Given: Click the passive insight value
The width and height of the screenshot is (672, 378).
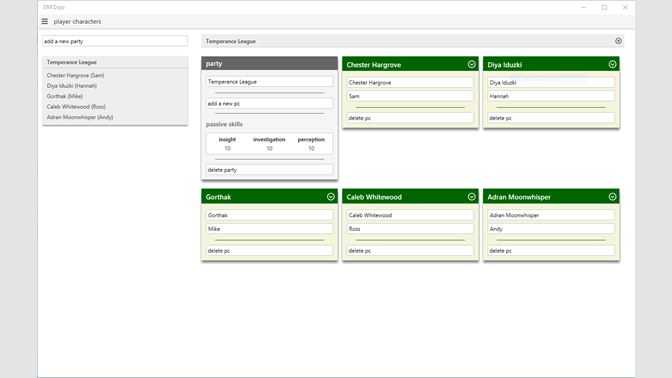Looking at the screenshot, I should pyautogui.click(x=227, y=148).
